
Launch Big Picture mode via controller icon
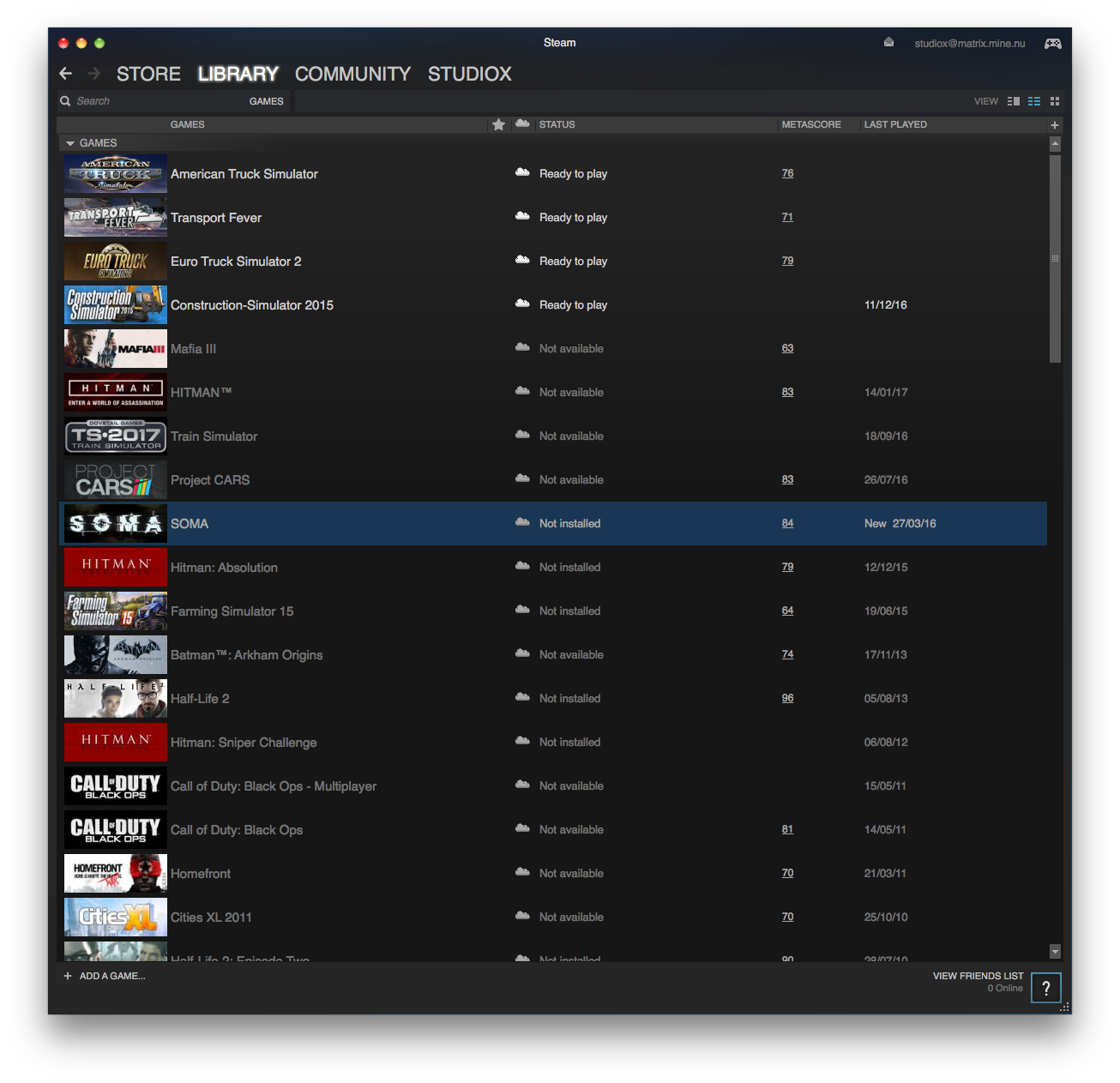pyautogui.click(x=1052, y=43)
